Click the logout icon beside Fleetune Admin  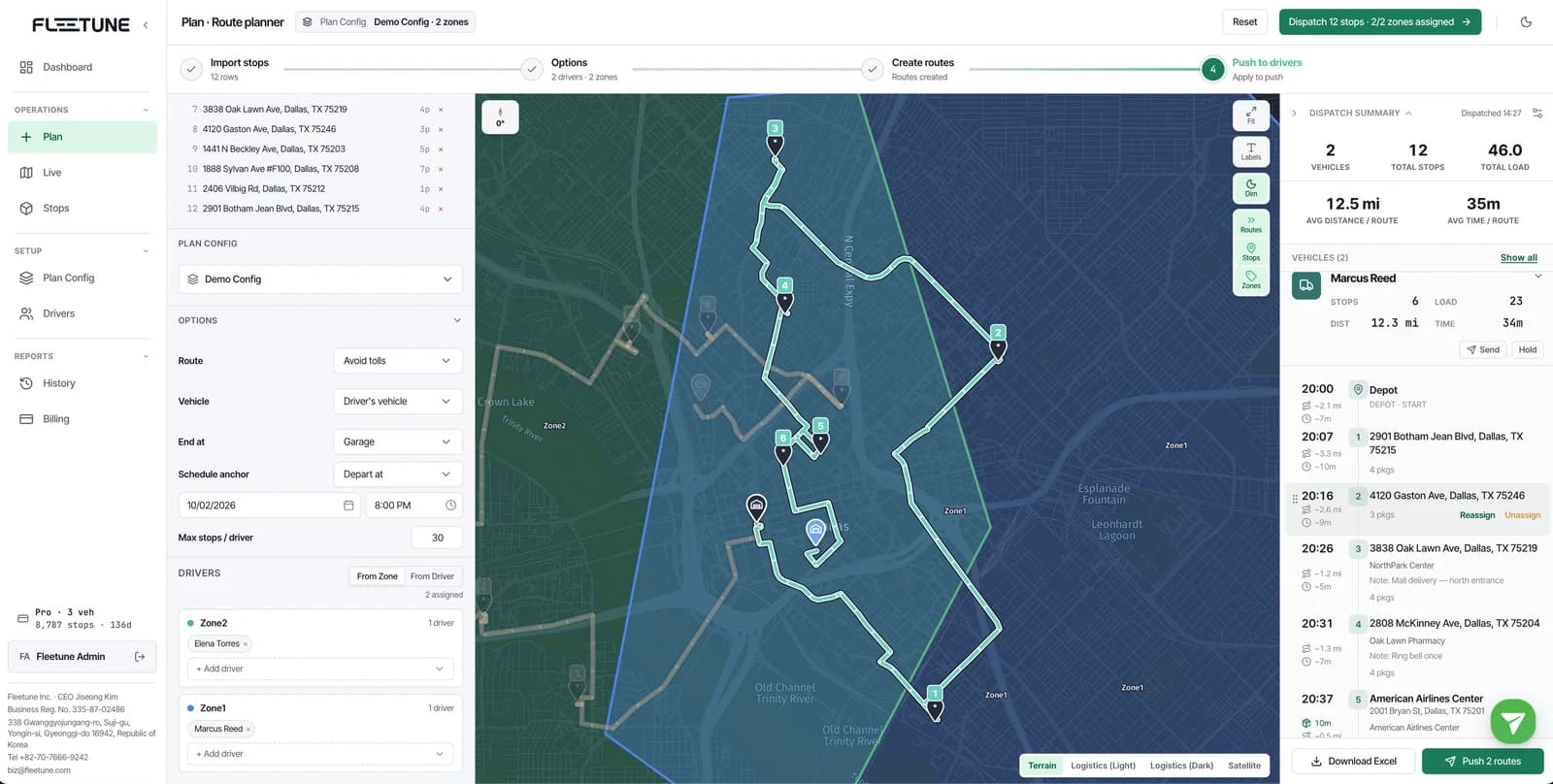(x=140, y=657)
